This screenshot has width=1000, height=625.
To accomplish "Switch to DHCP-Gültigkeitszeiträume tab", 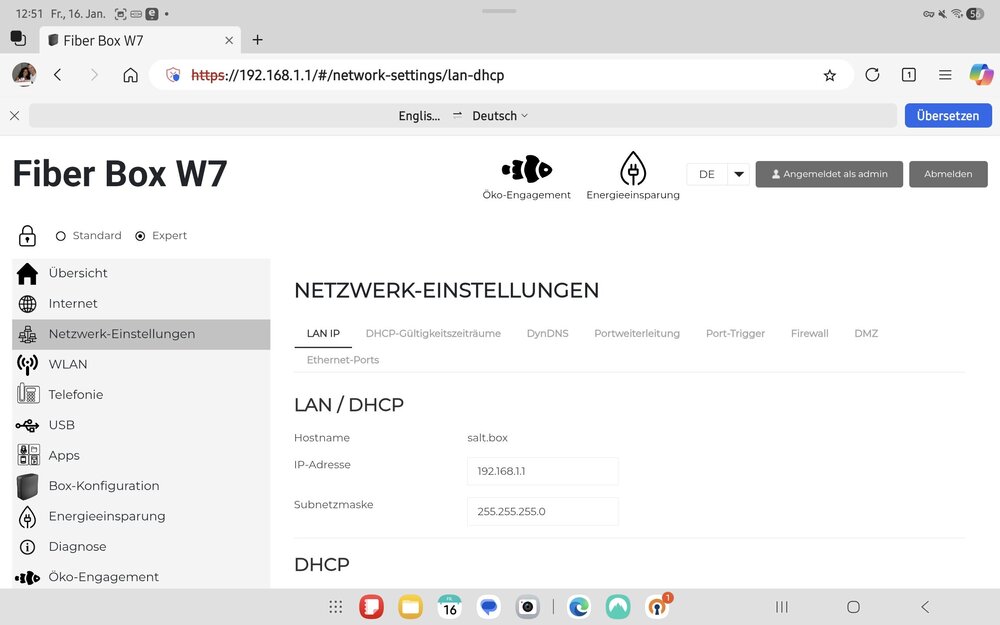I will click(x=433, y=334).
